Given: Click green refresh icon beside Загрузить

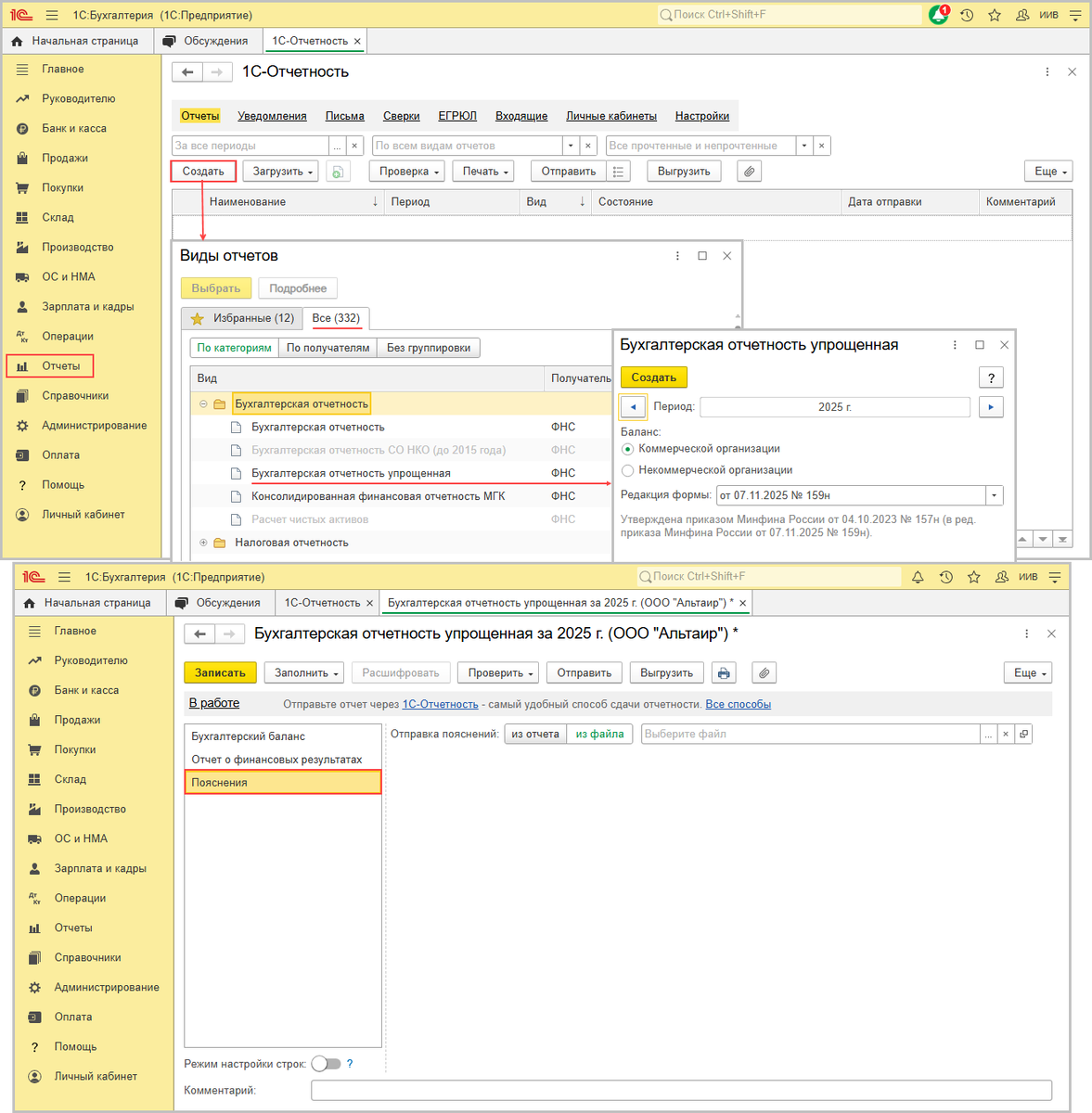Looking at the screenshot, I should (338, 172).
